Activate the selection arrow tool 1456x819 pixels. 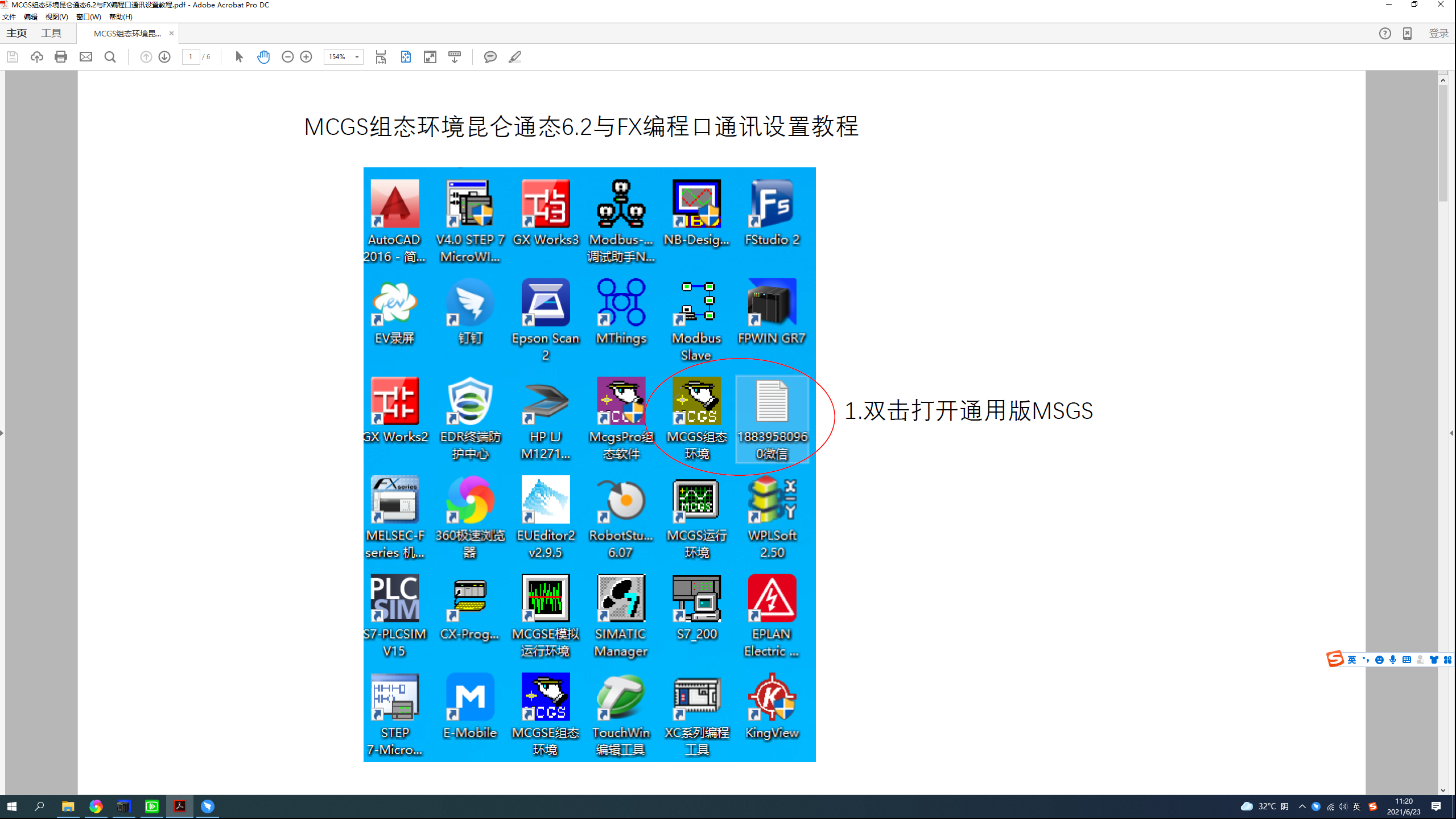pos(239,57)
